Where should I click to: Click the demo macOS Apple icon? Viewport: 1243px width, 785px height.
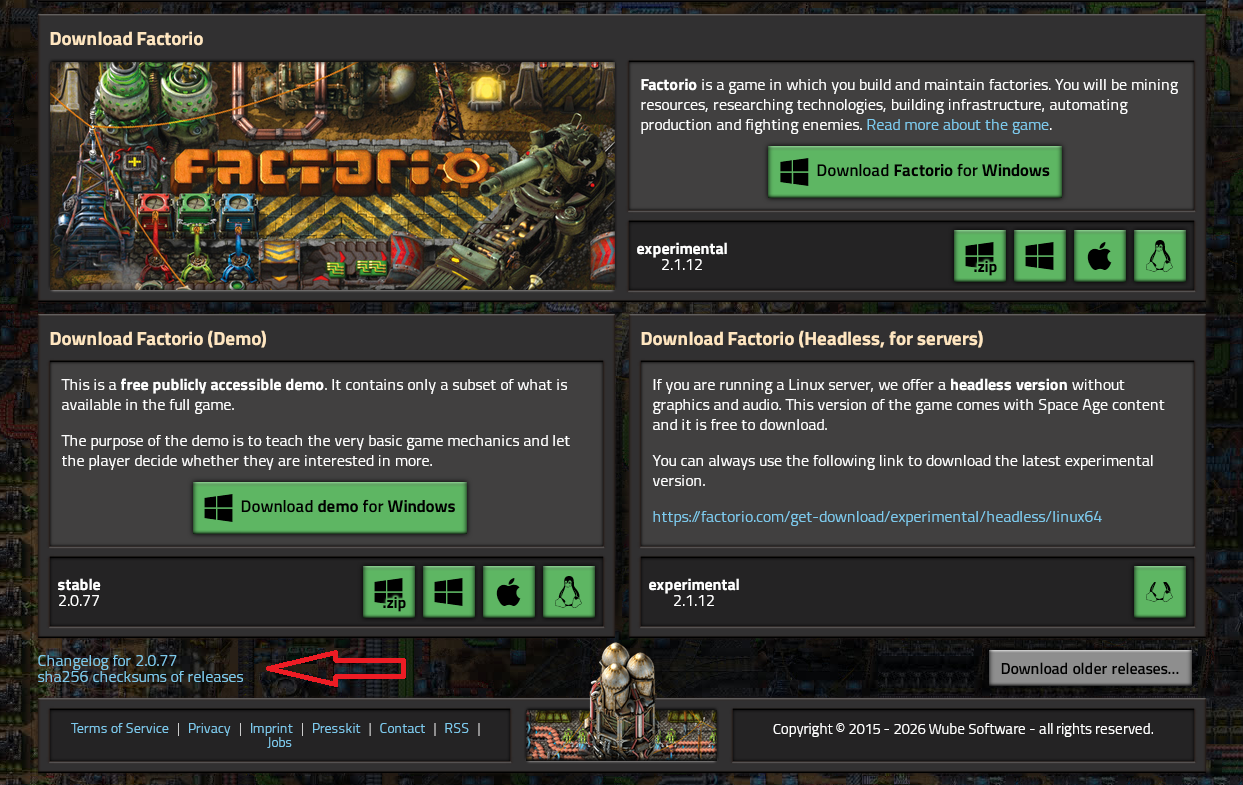(509, 592)
